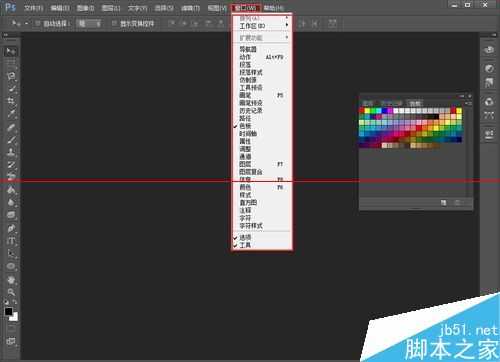Click the white background color box
The width and height of the screenshot is (500, 362).
15,318
